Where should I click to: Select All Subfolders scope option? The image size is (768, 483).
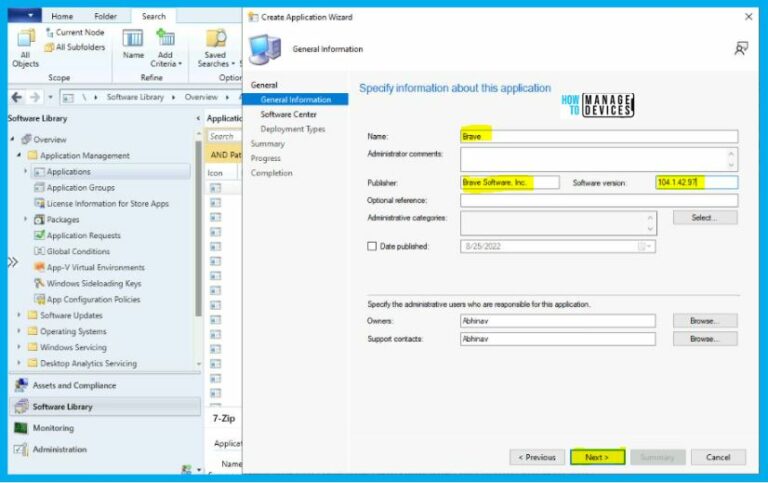75,47
